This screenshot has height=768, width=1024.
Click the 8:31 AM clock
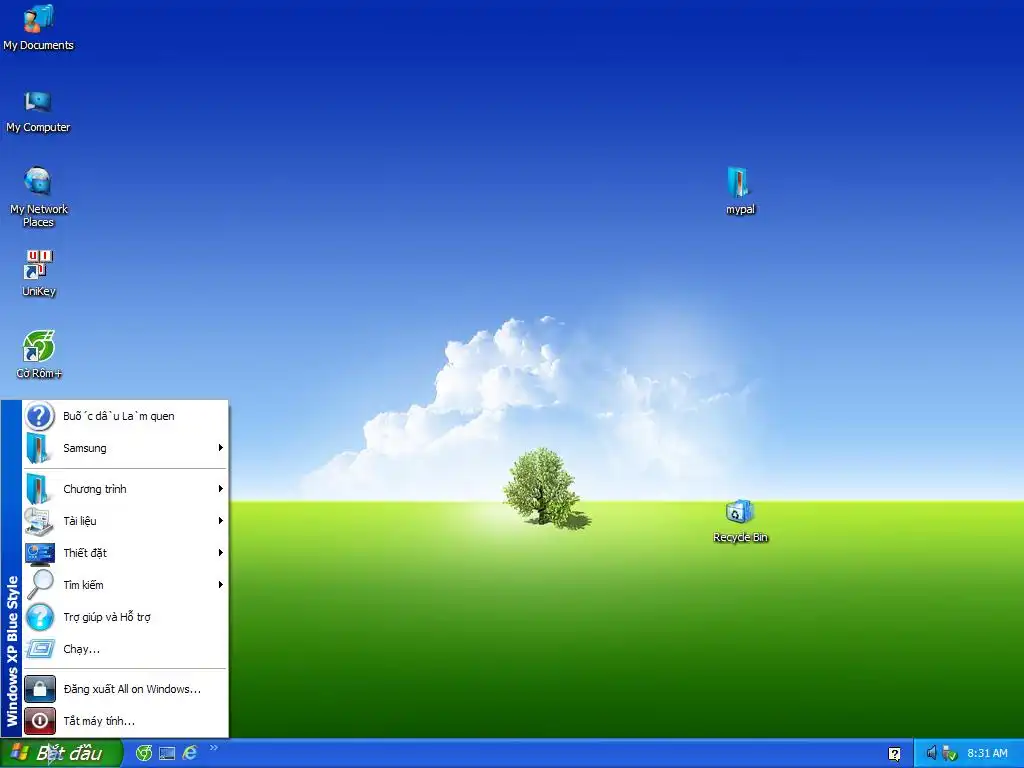[987, 753]
